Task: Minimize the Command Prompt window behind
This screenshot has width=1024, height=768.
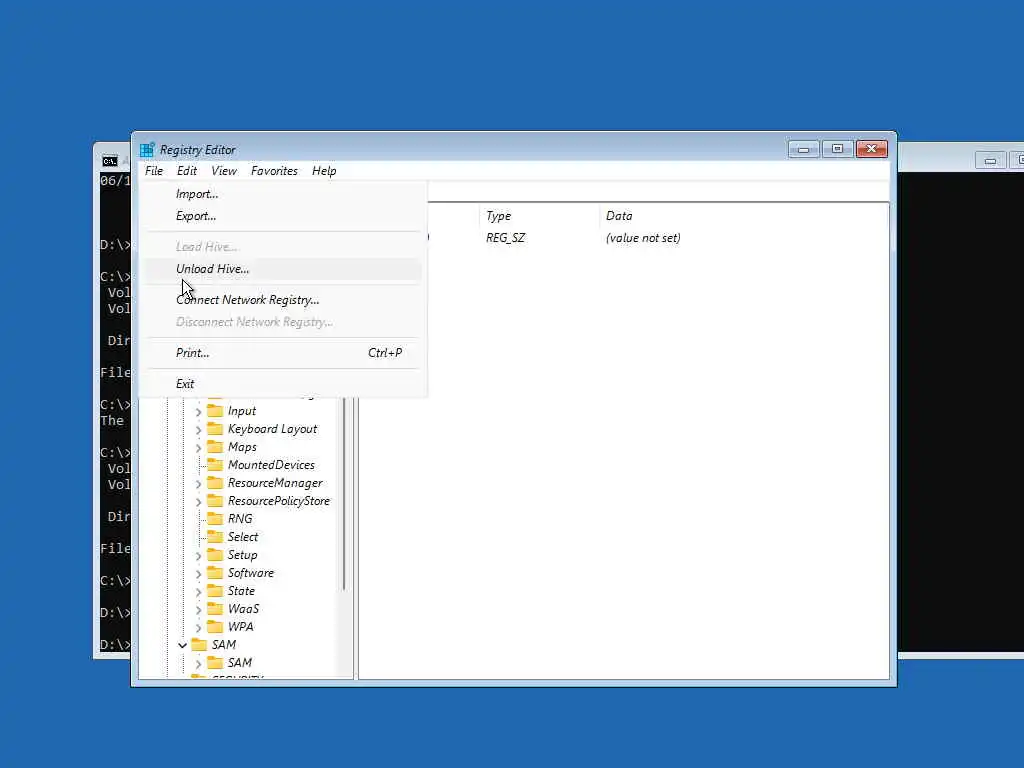Action: click(990, 161)
